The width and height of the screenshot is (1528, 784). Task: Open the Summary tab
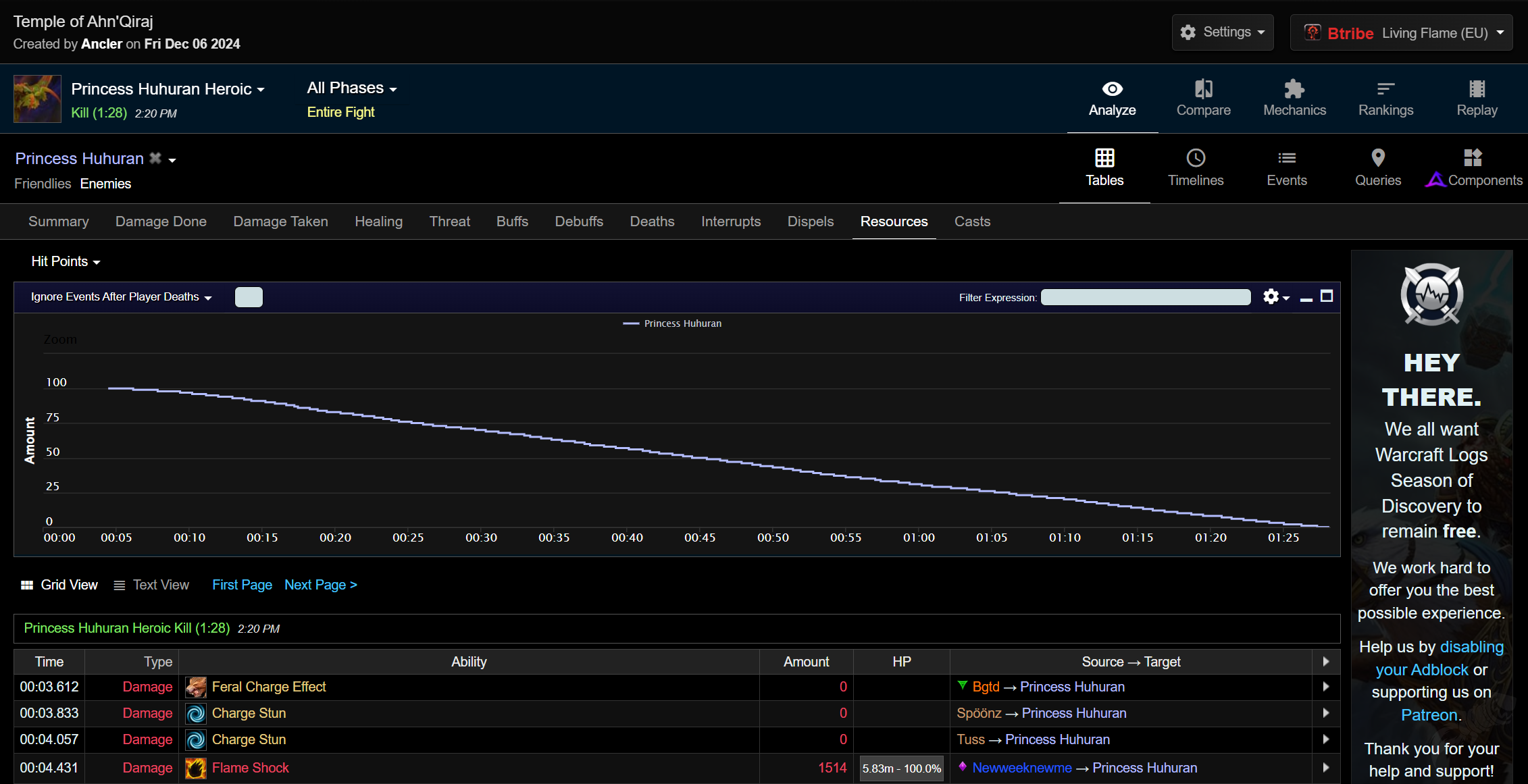(59, 221)
